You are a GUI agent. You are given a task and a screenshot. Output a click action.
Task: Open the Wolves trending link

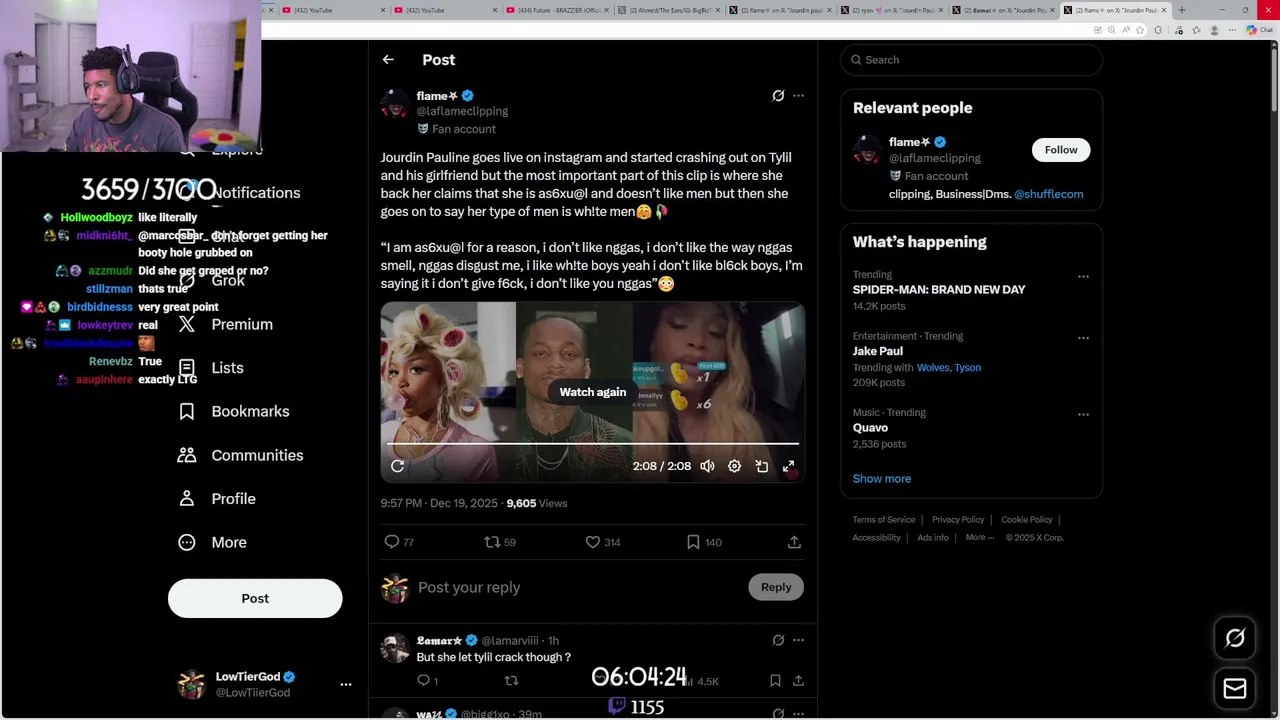933,368
